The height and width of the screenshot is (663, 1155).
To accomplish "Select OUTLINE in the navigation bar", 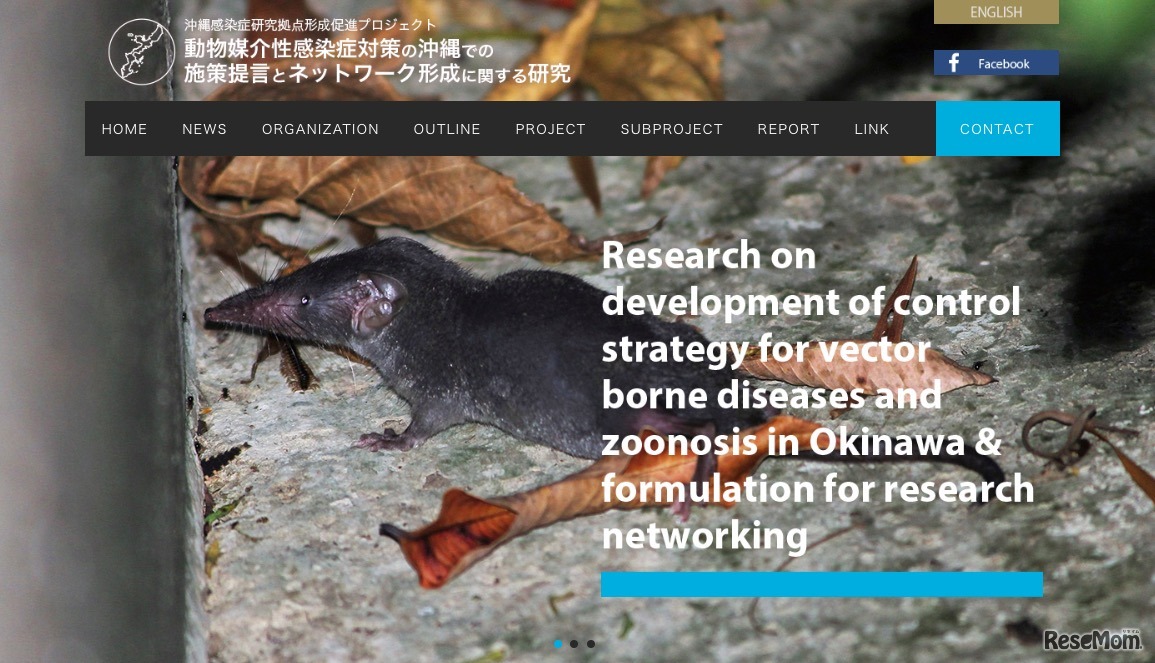I will pyautogui.click(x=447, y=129).
